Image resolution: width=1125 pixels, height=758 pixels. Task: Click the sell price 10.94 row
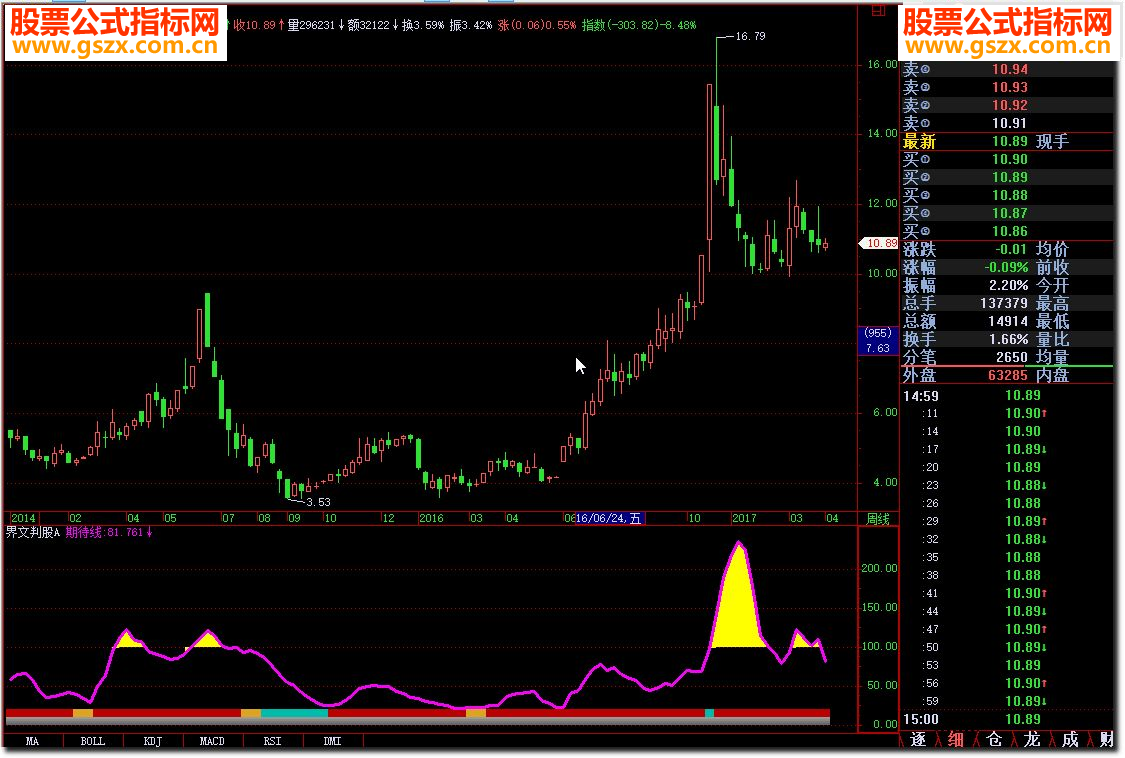point(1007,70)
